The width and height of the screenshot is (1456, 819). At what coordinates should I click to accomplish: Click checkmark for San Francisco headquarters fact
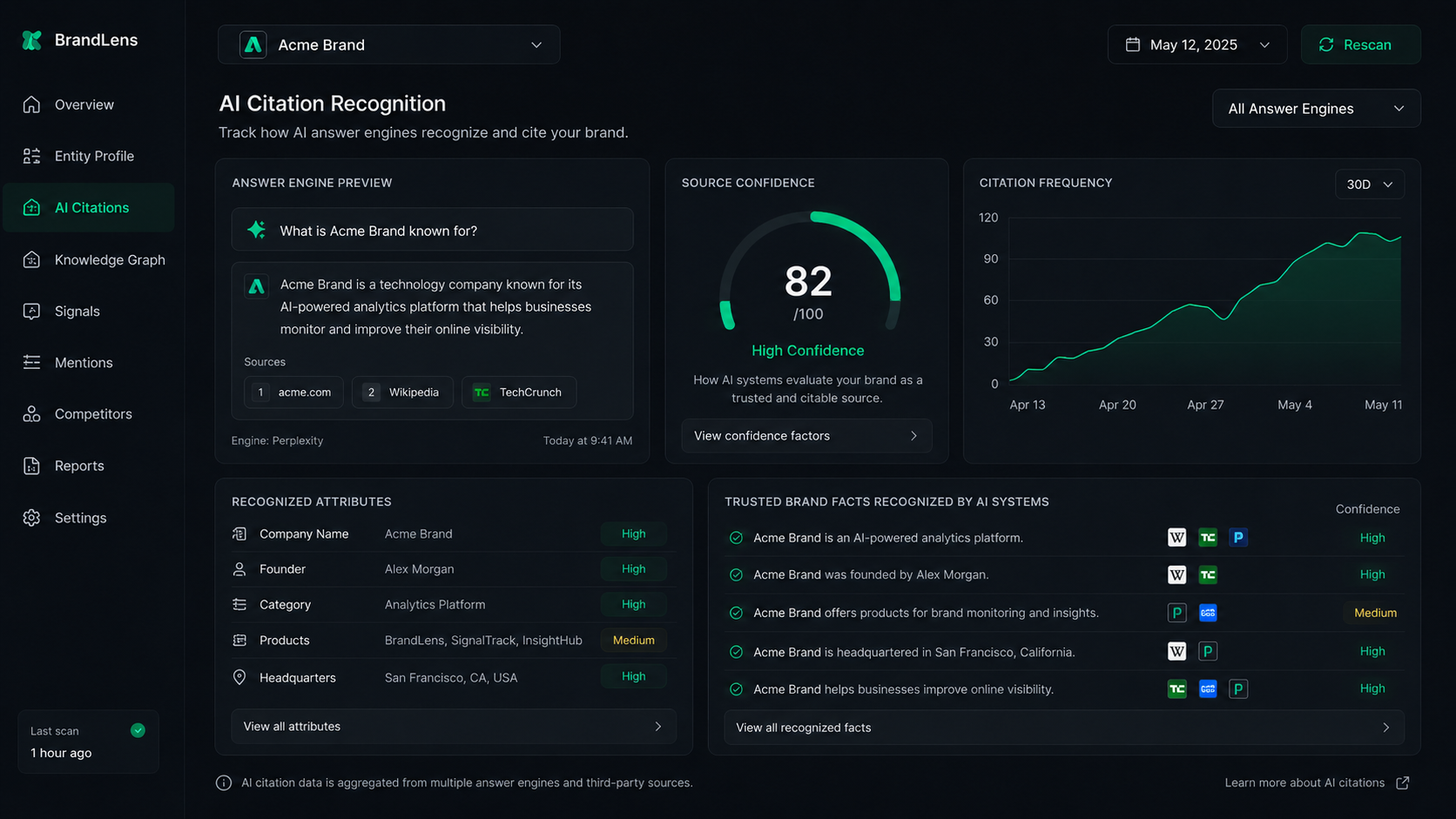coord(736,652)
